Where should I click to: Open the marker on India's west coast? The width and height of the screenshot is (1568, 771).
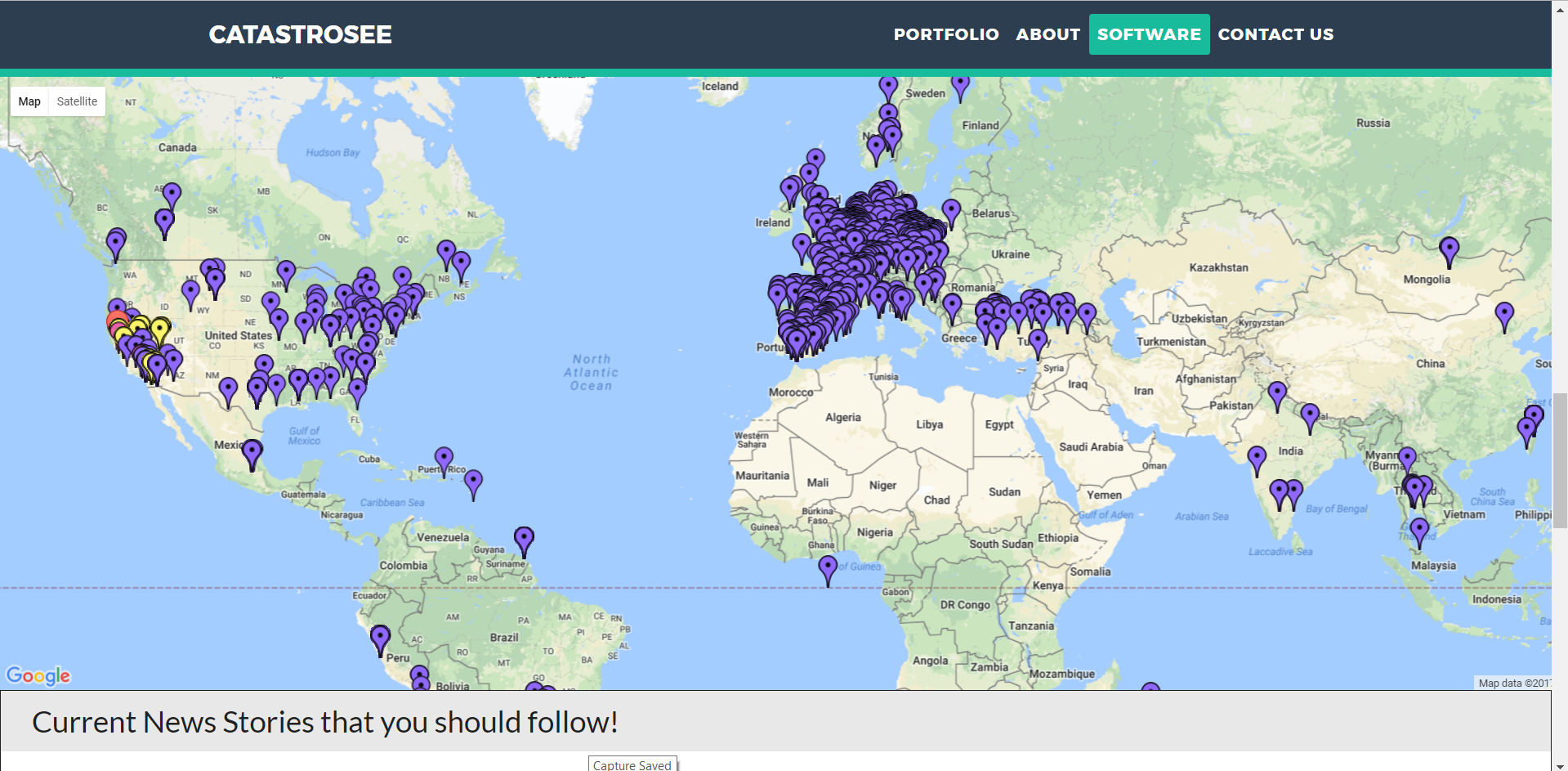pos(1257,461)
